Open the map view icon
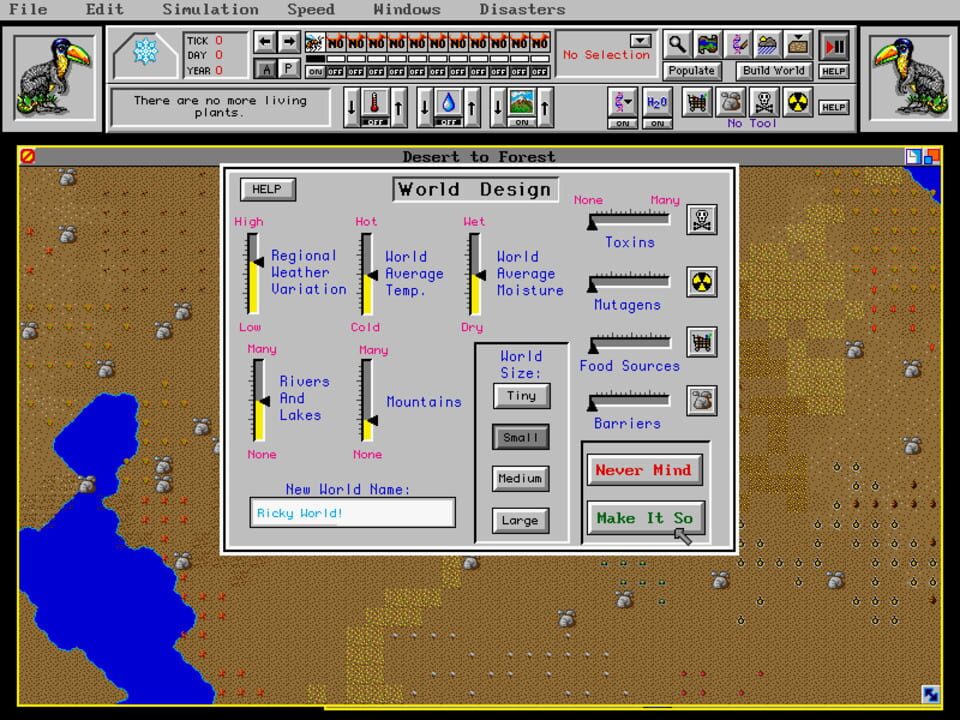Screen dimensions: 960x720 tap(706, 45)
